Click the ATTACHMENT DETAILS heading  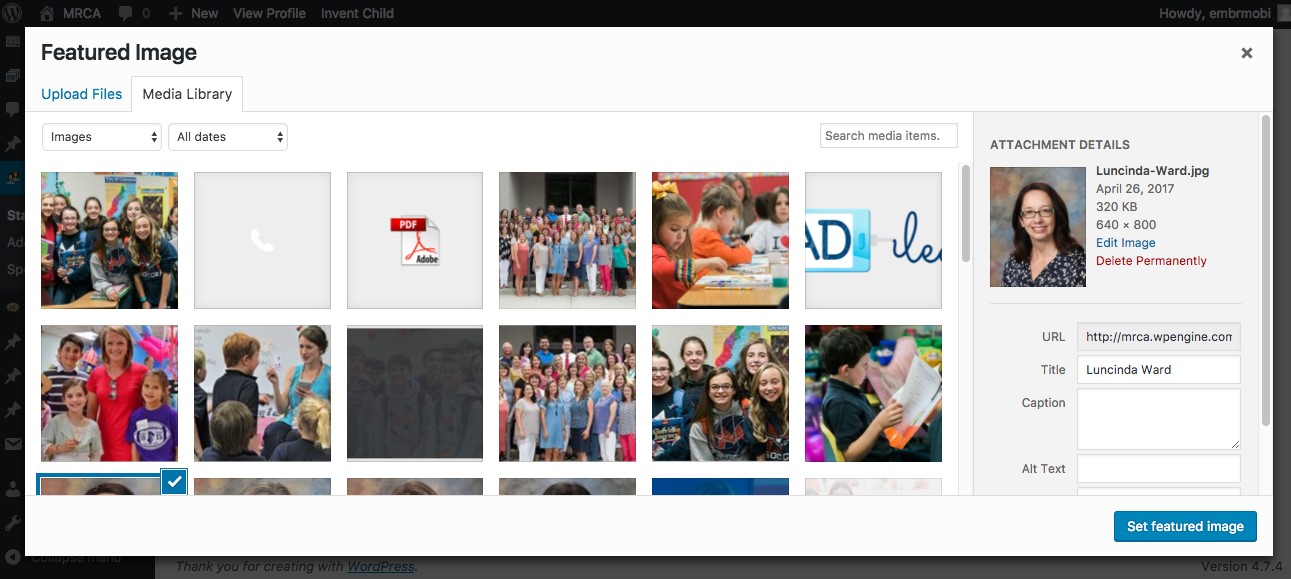(x=1060, y=145)
